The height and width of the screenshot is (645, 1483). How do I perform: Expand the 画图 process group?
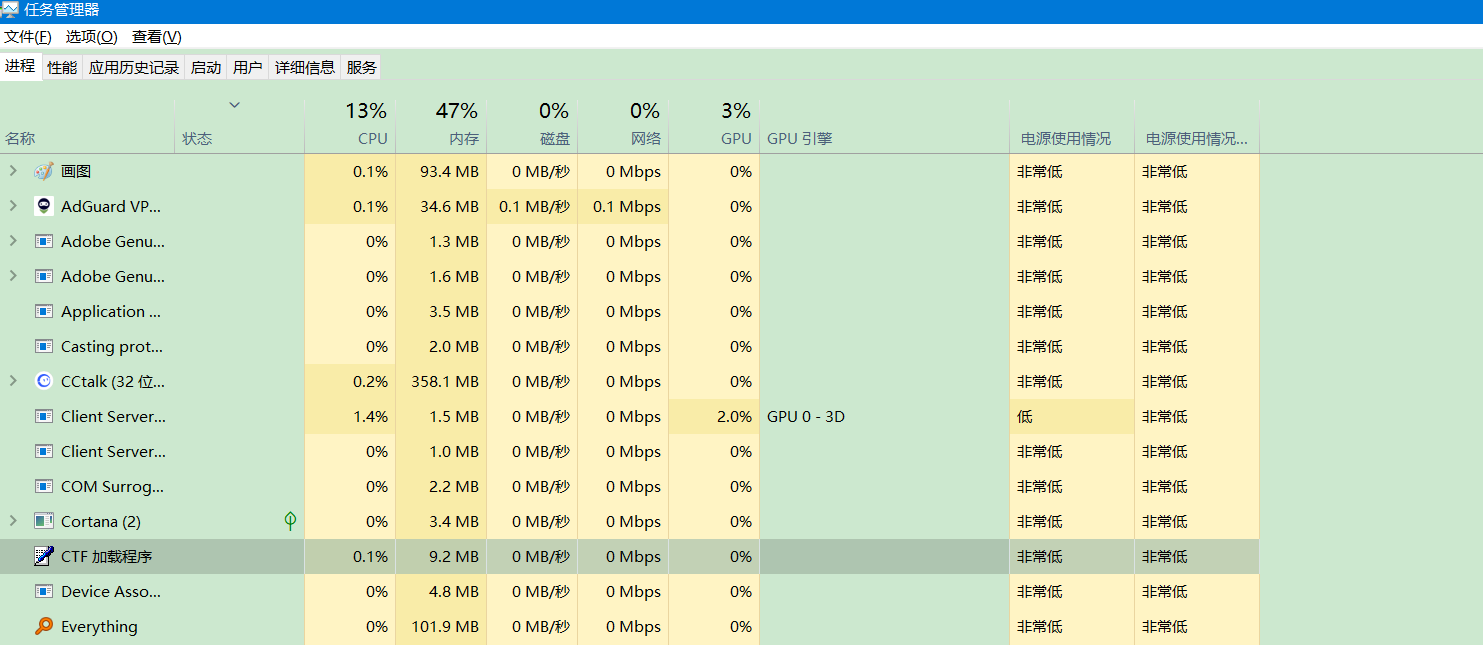pyautogui.click(x=13, y=171)
